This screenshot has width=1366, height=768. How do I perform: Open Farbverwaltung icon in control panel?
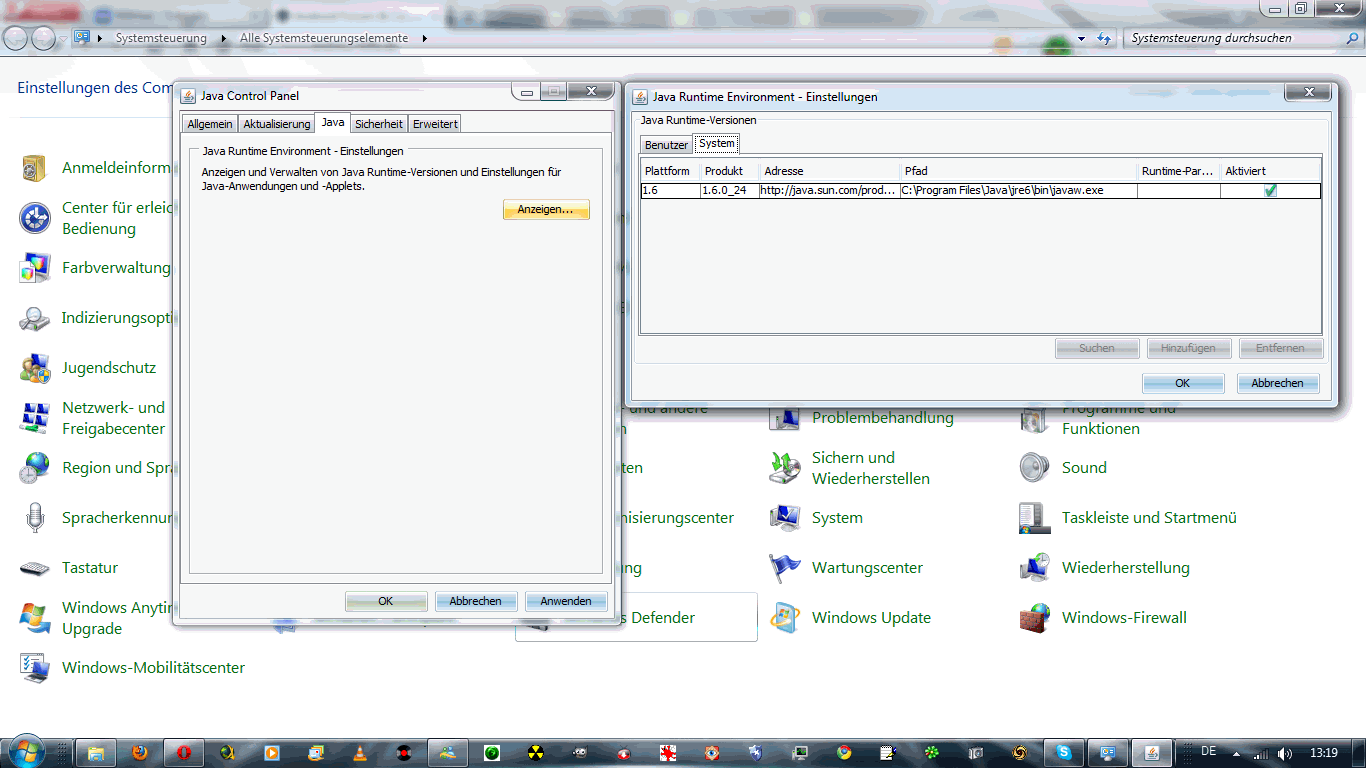click(35, 268)
